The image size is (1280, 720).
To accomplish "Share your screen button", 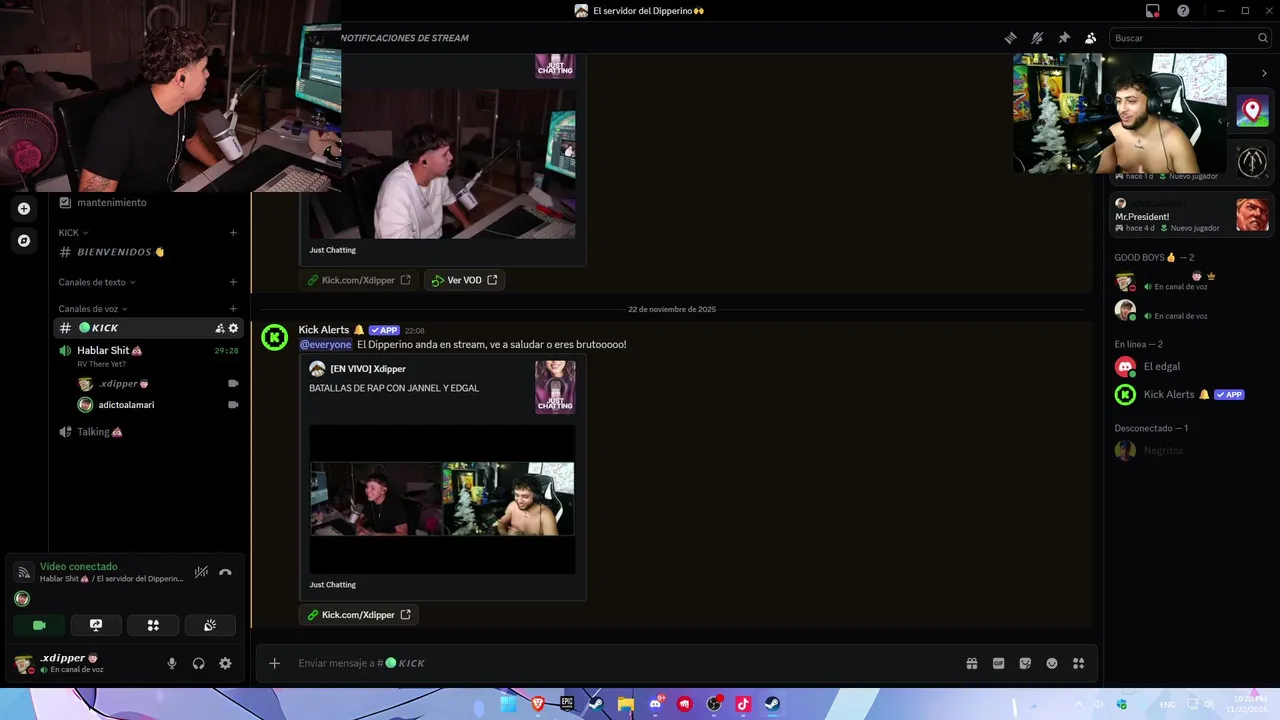I will click(96, 625).
